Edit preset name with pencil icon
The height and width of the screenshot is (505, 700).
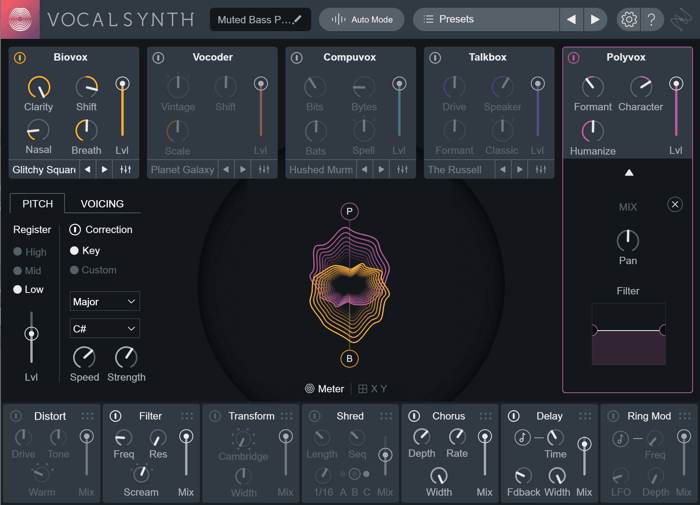tap(298, 19)
